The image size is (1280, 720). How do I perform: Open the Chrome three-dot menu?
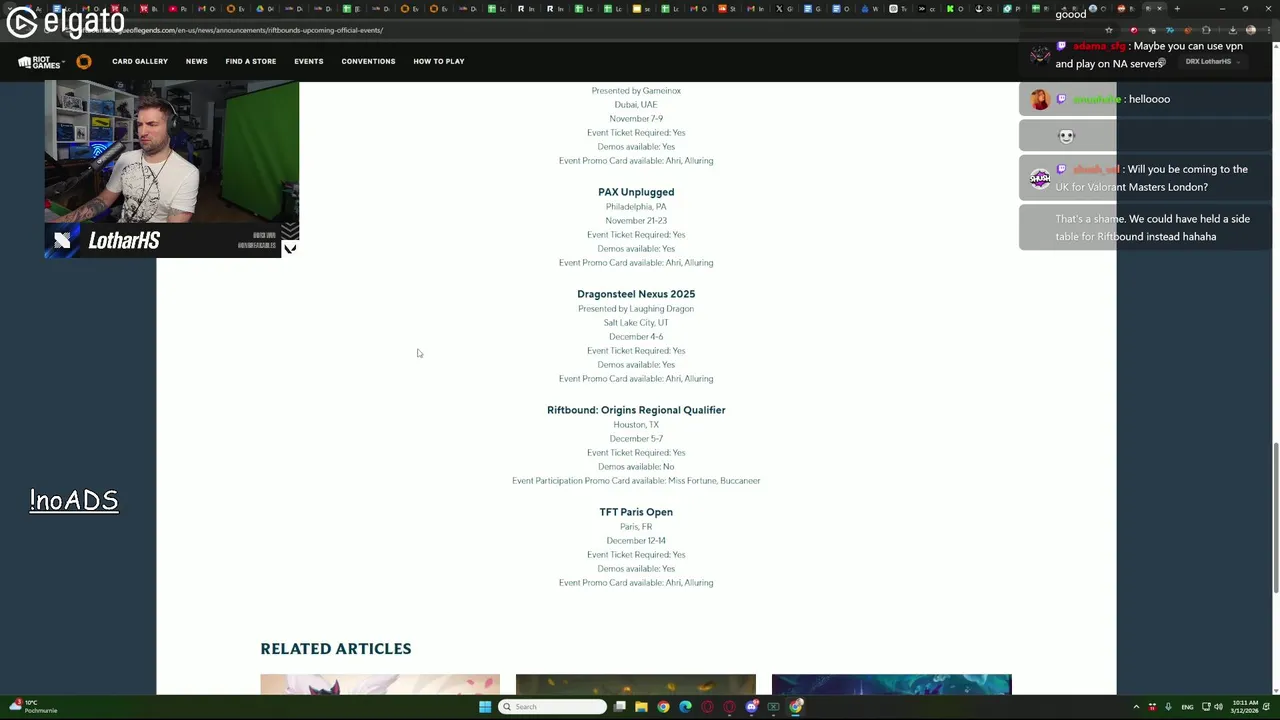pos(1269,30)
